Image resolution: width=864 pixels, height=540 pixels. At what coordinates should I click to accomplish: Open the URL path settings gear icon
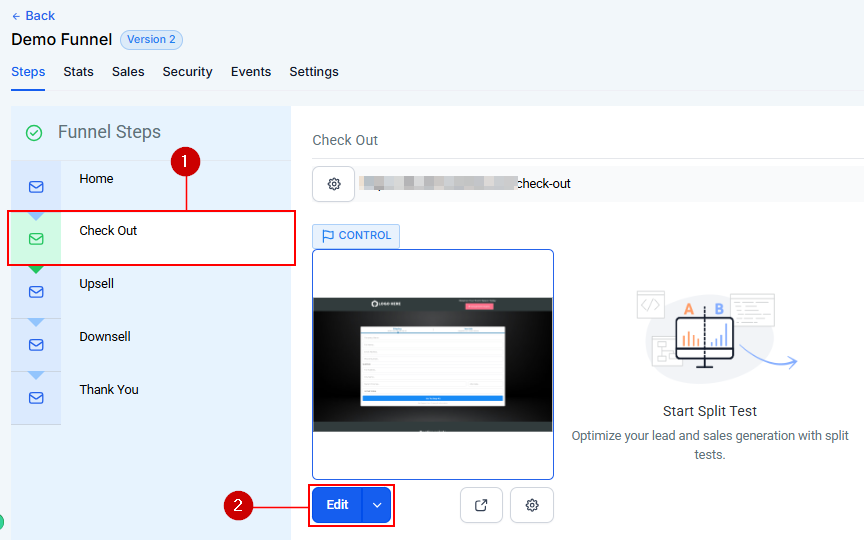click(x=334, y=184)
